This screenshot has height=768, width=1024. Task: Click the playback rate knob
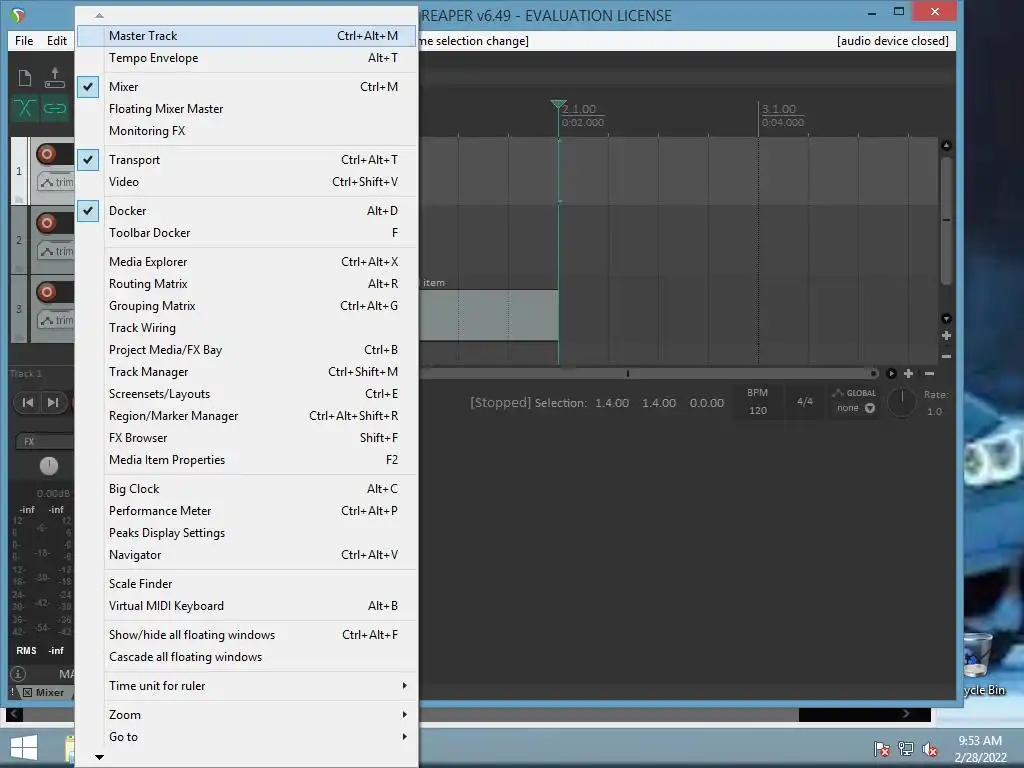click(902, 402)
